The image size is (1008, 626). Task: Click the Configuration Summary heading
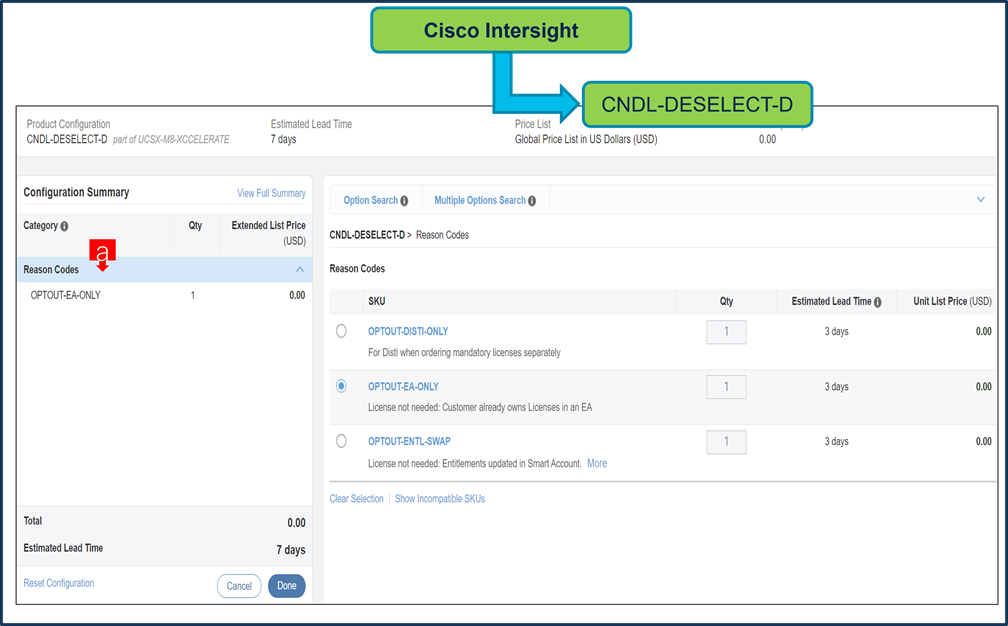pos(76,192)
